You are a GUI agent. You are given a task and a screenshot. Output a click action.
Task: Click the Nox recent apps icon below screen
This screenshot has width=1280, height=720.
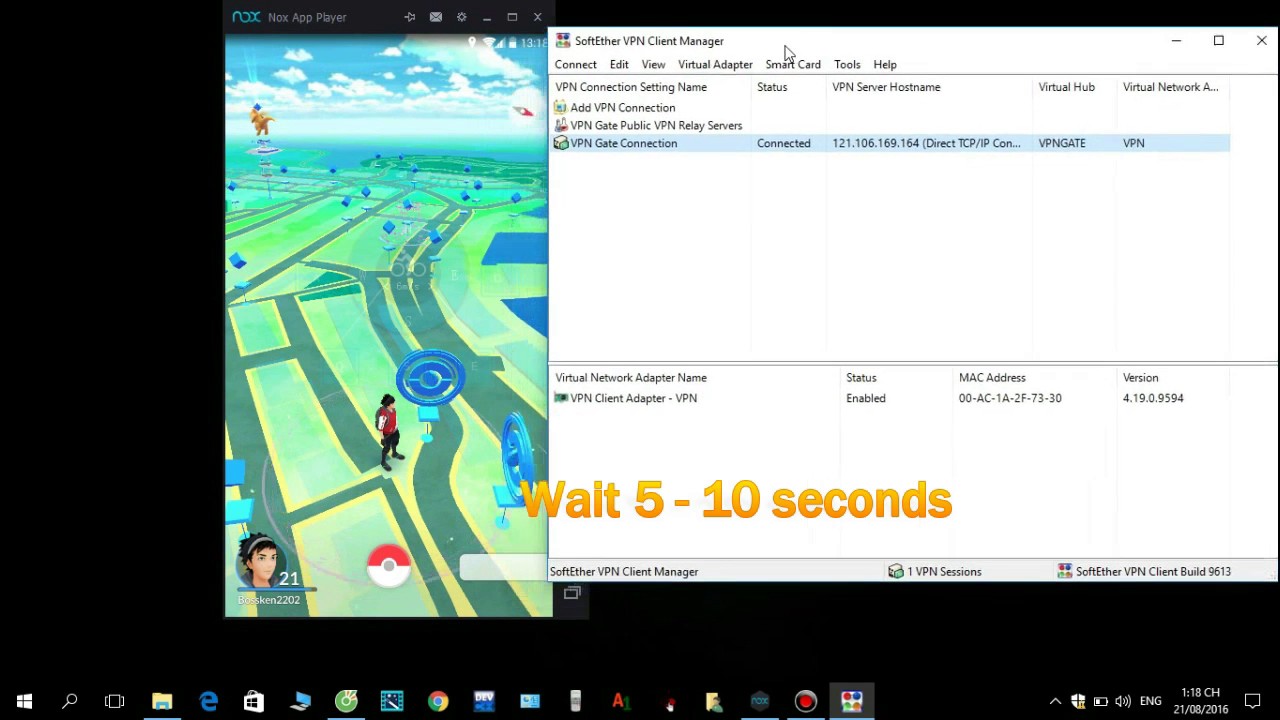(572, 593)
